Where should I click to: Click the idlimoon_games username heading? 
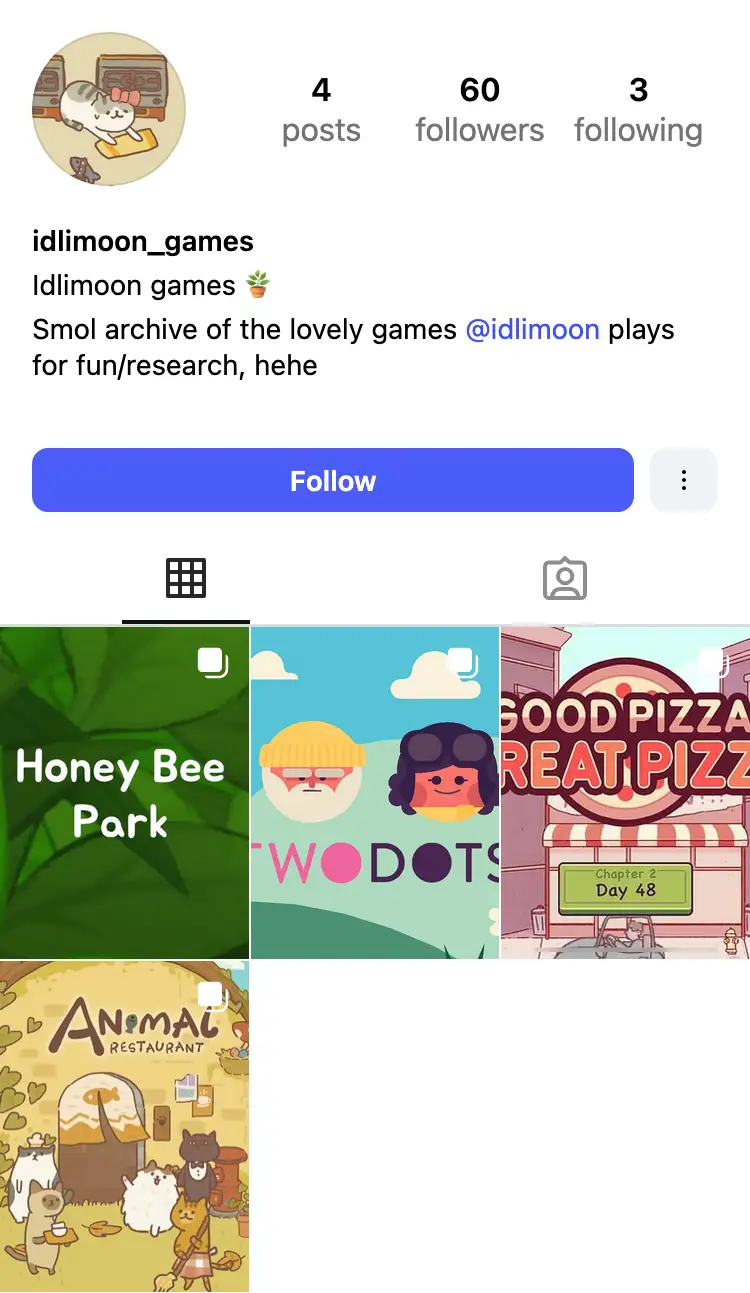[x=143, y=241]
